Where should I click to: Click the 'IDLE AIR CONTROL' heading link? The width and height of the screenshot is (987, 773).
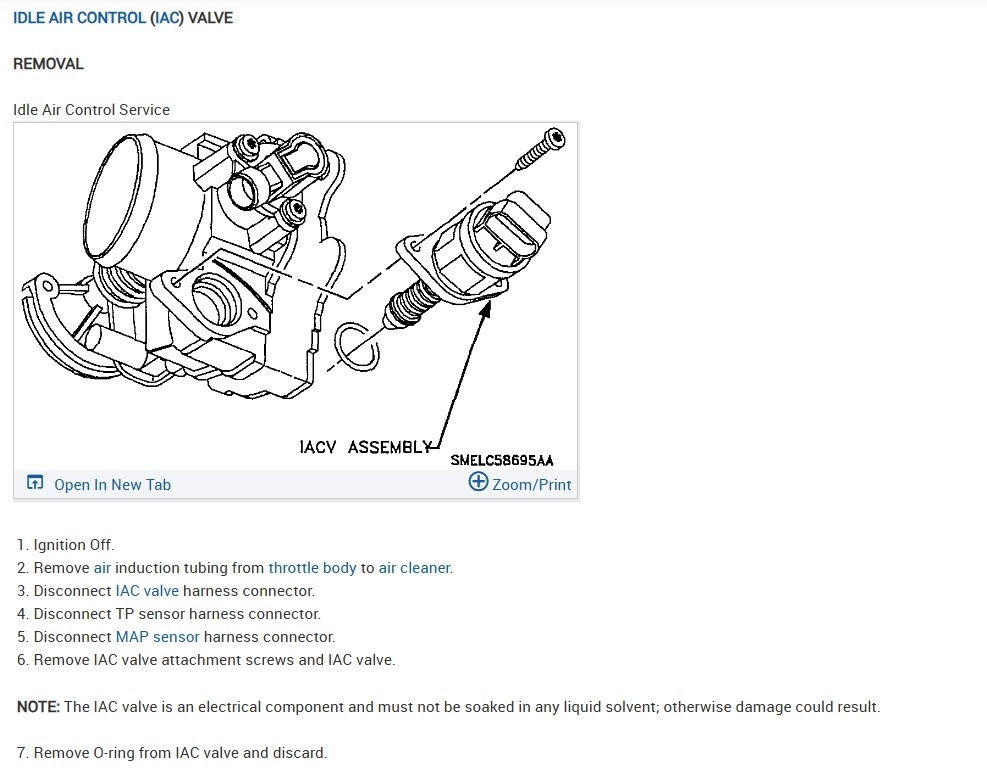[79, 18]
